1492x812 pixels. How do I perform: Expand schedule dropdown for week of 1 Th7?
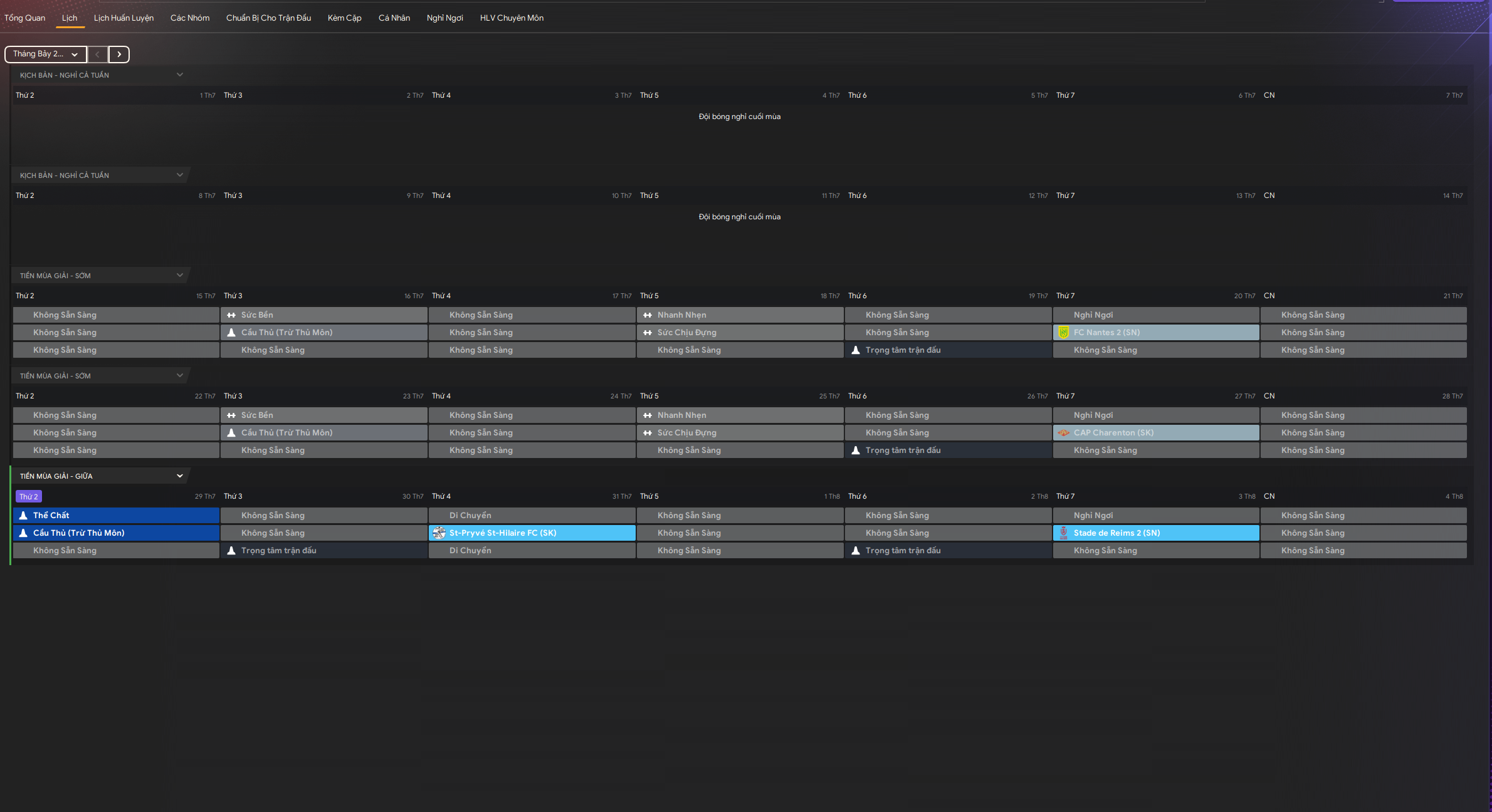point(101,75)
